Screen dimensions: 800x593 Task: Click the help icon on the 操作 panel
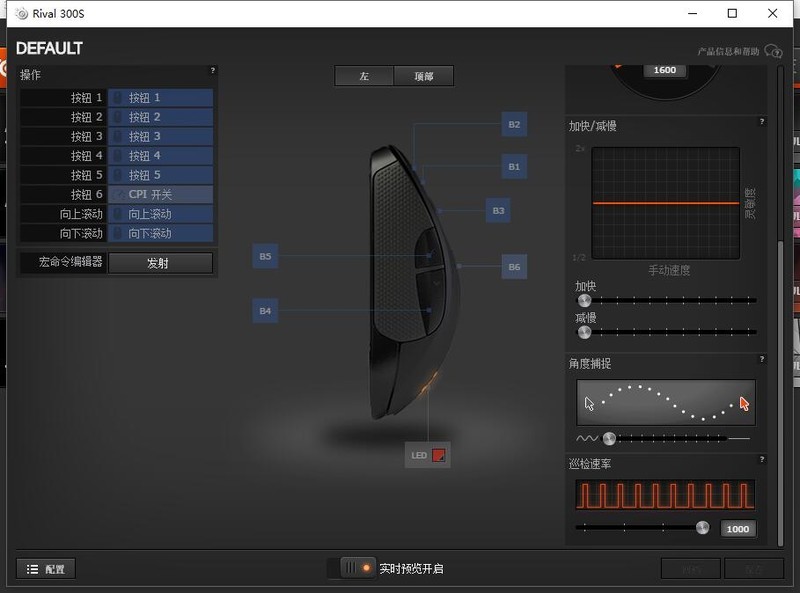(x=211, y=71)
